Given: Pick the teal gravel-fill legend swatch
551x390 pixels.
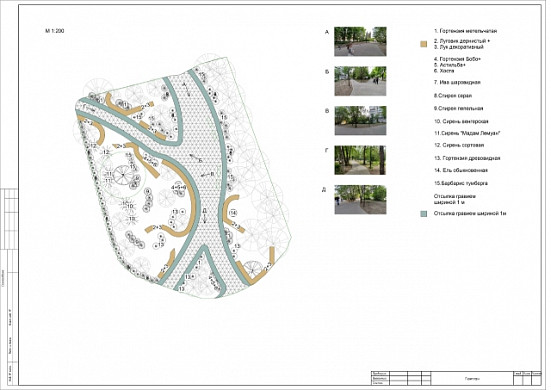Looking at the screenshot, I should pos(424,214).
